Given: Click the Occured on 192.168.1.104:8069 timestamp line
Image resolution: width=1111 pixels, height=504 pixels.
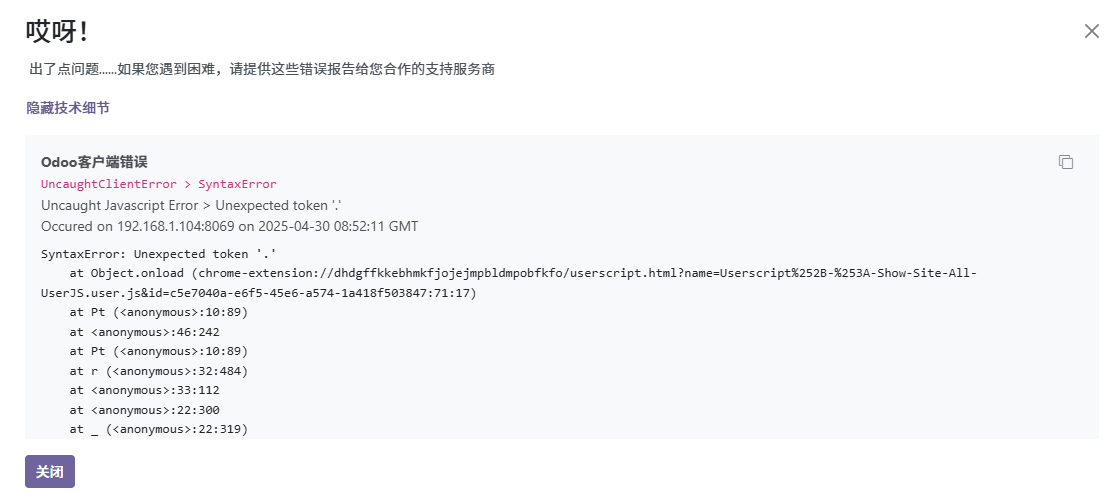Looking at the screenshot, I should tap(229, 226).
